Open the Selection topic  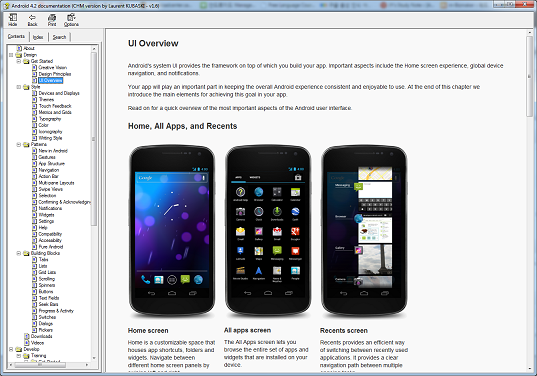47,196
